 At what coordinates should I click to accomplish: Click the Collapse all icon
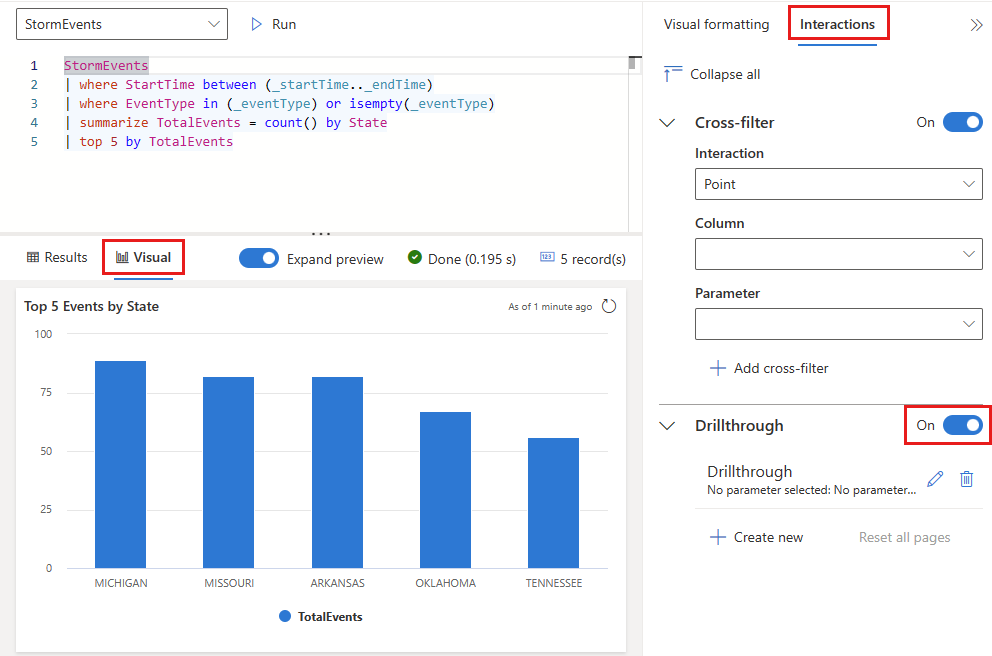673,74
